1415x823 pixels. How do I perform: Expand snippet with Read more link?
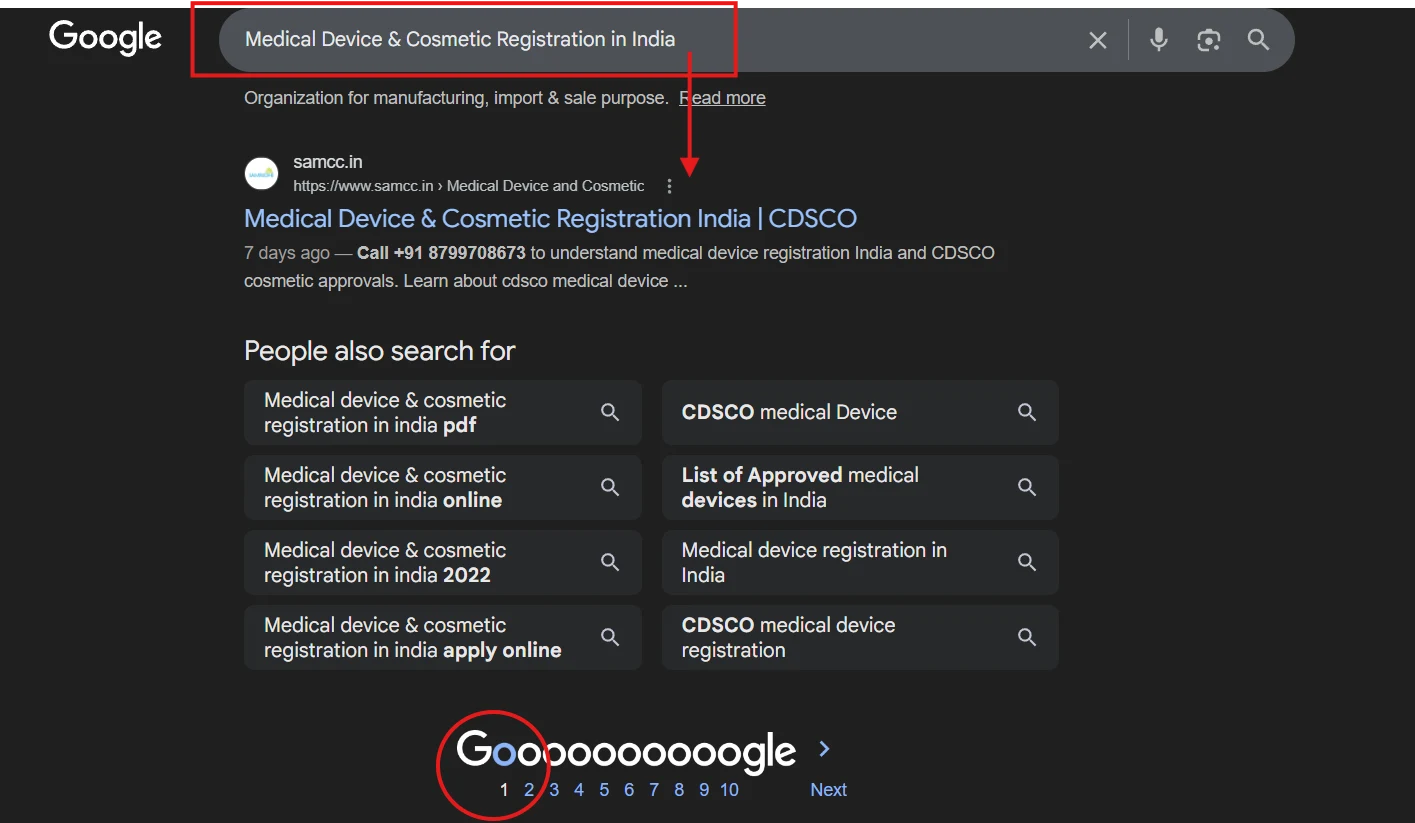click(x=722, y=98)
